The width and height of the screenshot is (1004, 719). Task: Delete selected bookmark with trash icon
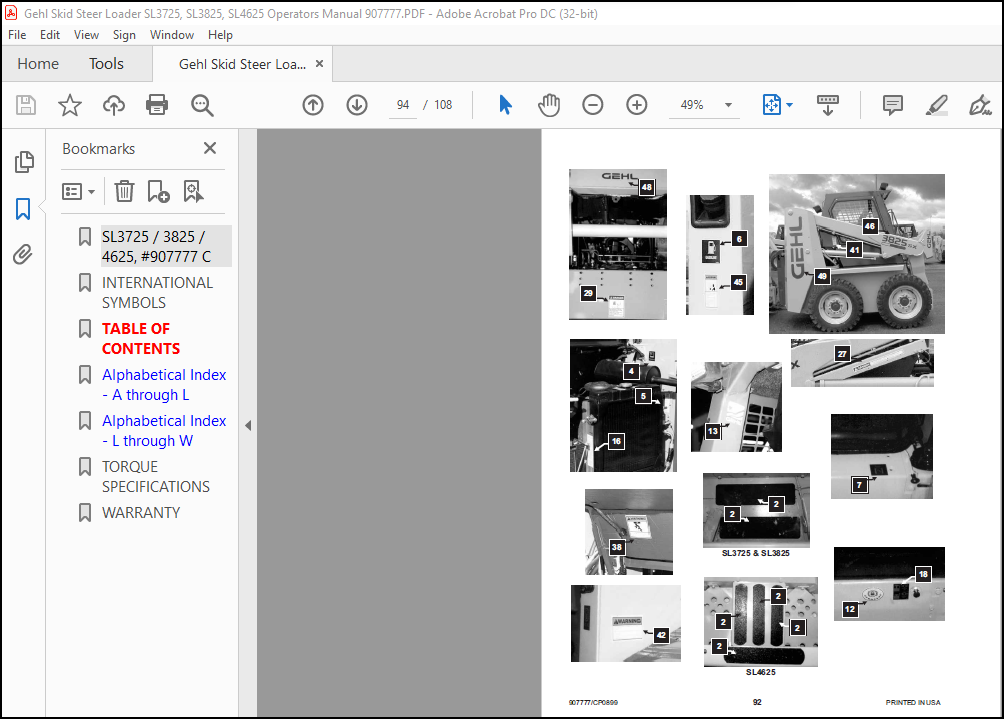click(x=124, y=191)
